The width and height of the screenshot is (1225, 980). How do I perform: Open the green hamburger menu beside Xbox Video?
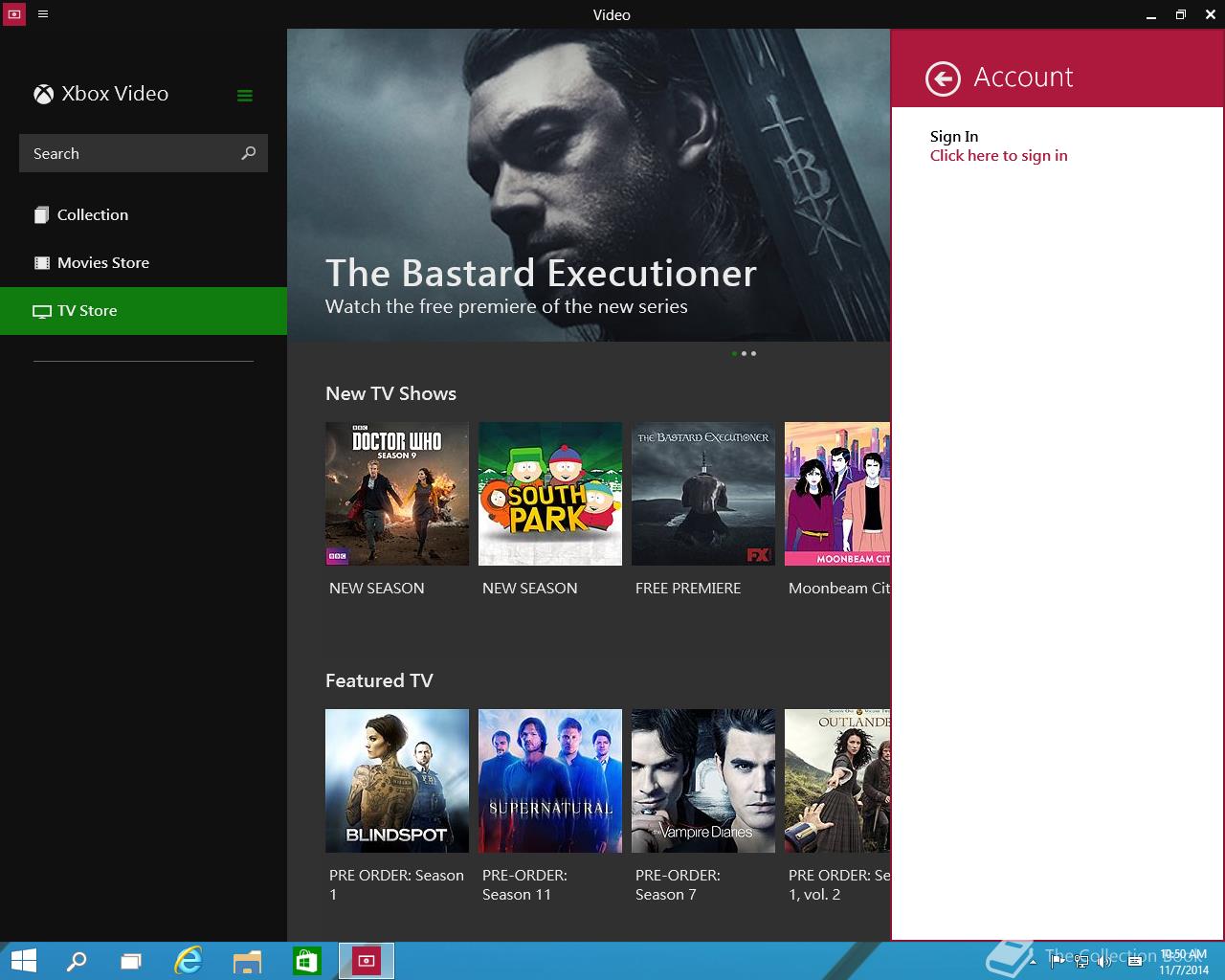click(245, 95)
